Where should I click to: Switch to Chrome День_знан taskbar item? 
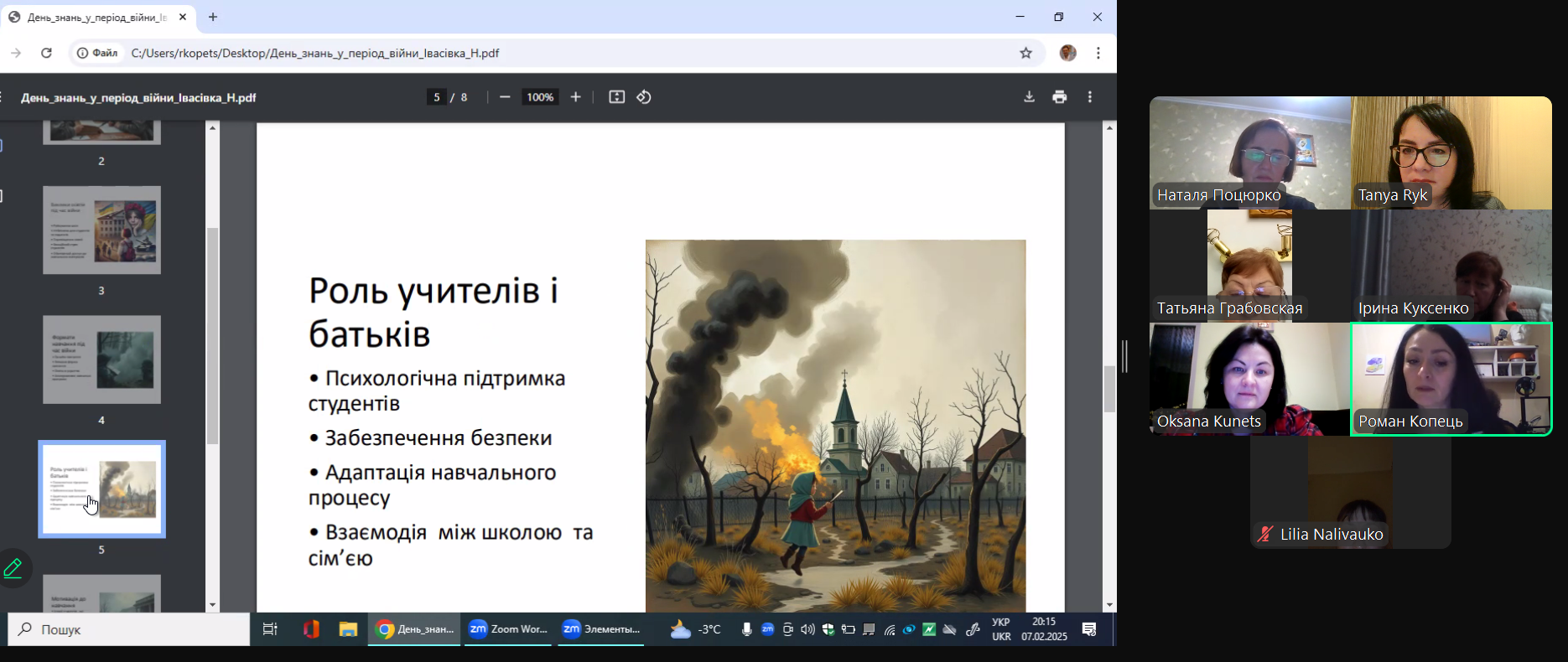point(414,629)
